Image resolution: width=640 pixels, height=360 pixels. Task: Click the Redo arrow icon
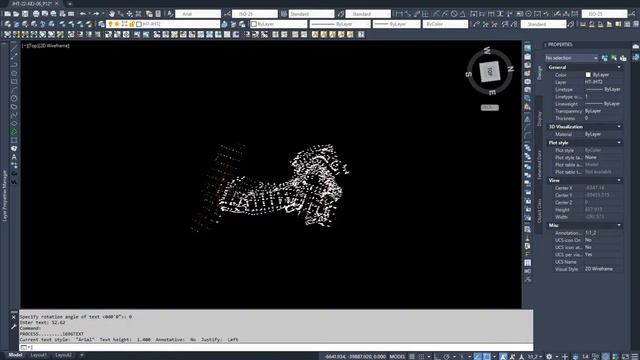[x=96, y=14]
